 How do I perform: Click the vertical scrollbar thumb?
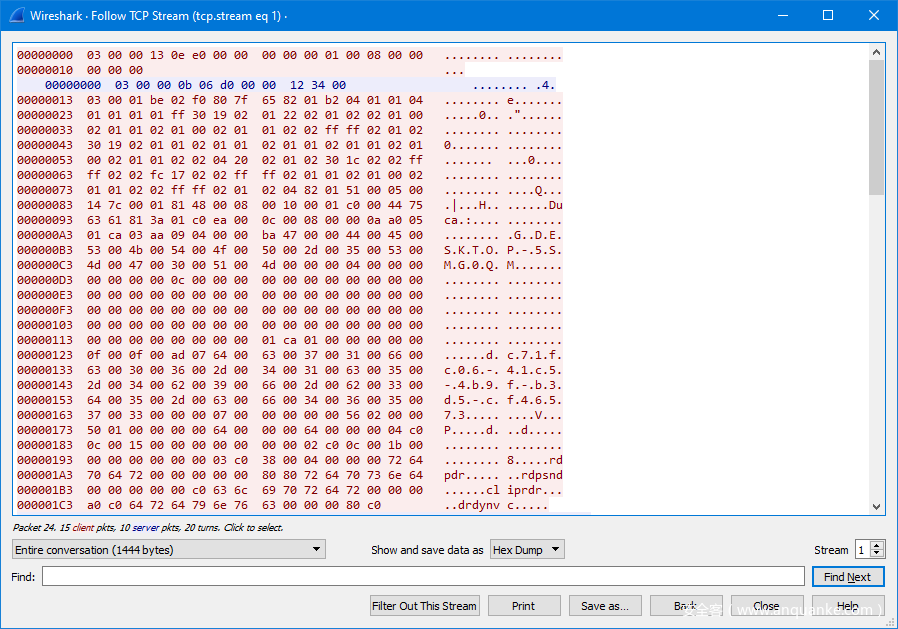[x=876, y=127]
